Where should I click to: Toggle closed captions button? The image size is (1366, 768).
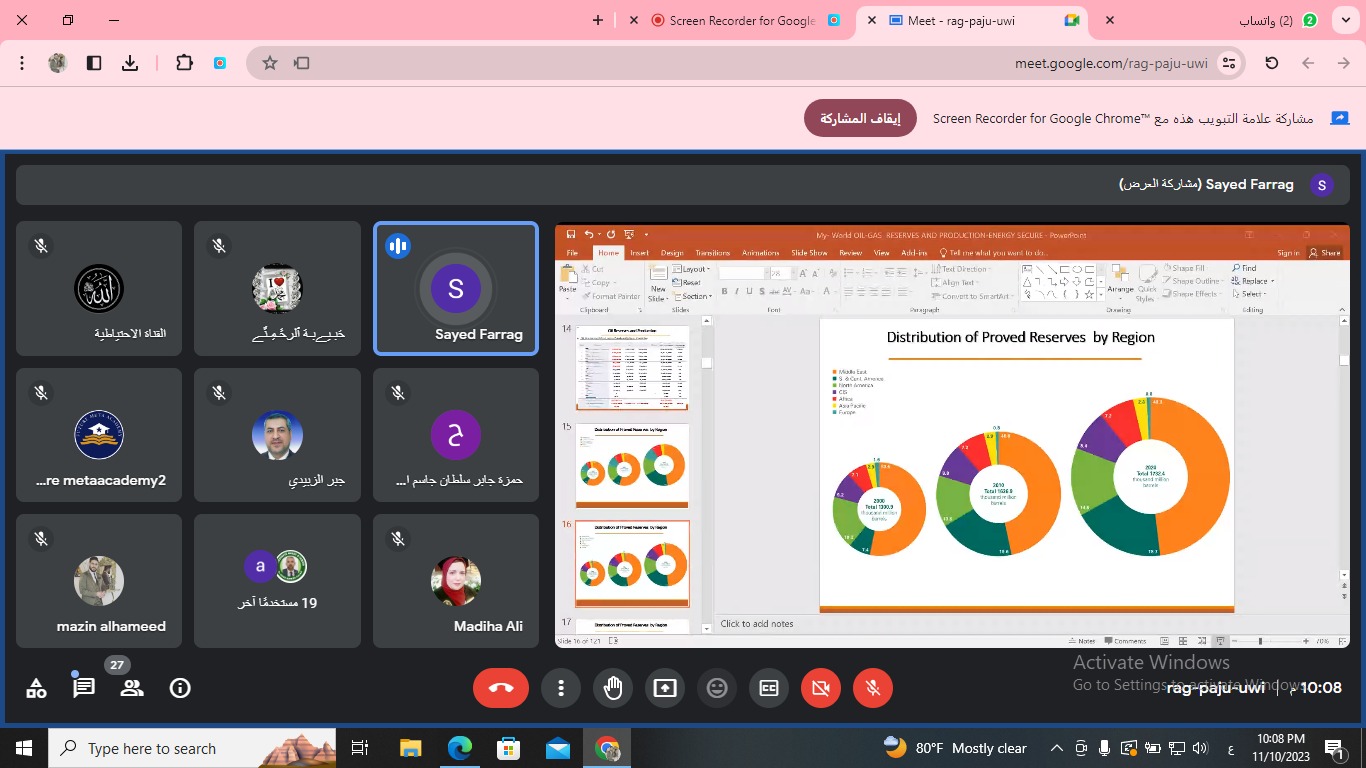769,688
